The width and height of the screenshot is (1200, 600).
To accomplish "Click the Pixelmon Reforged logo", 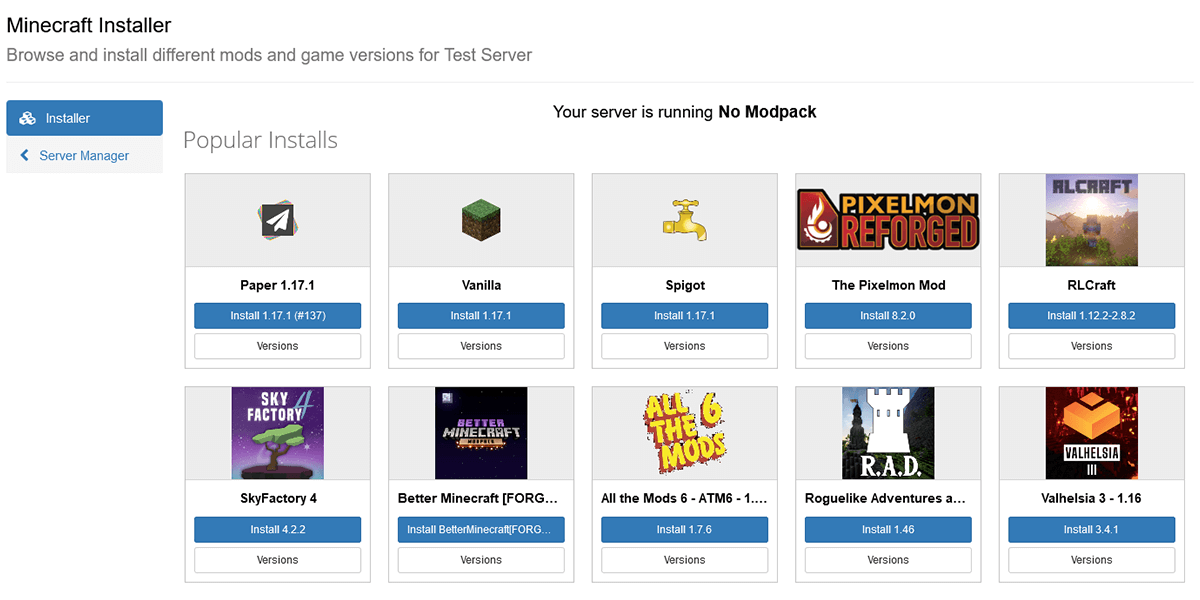I will pos(888,220).
